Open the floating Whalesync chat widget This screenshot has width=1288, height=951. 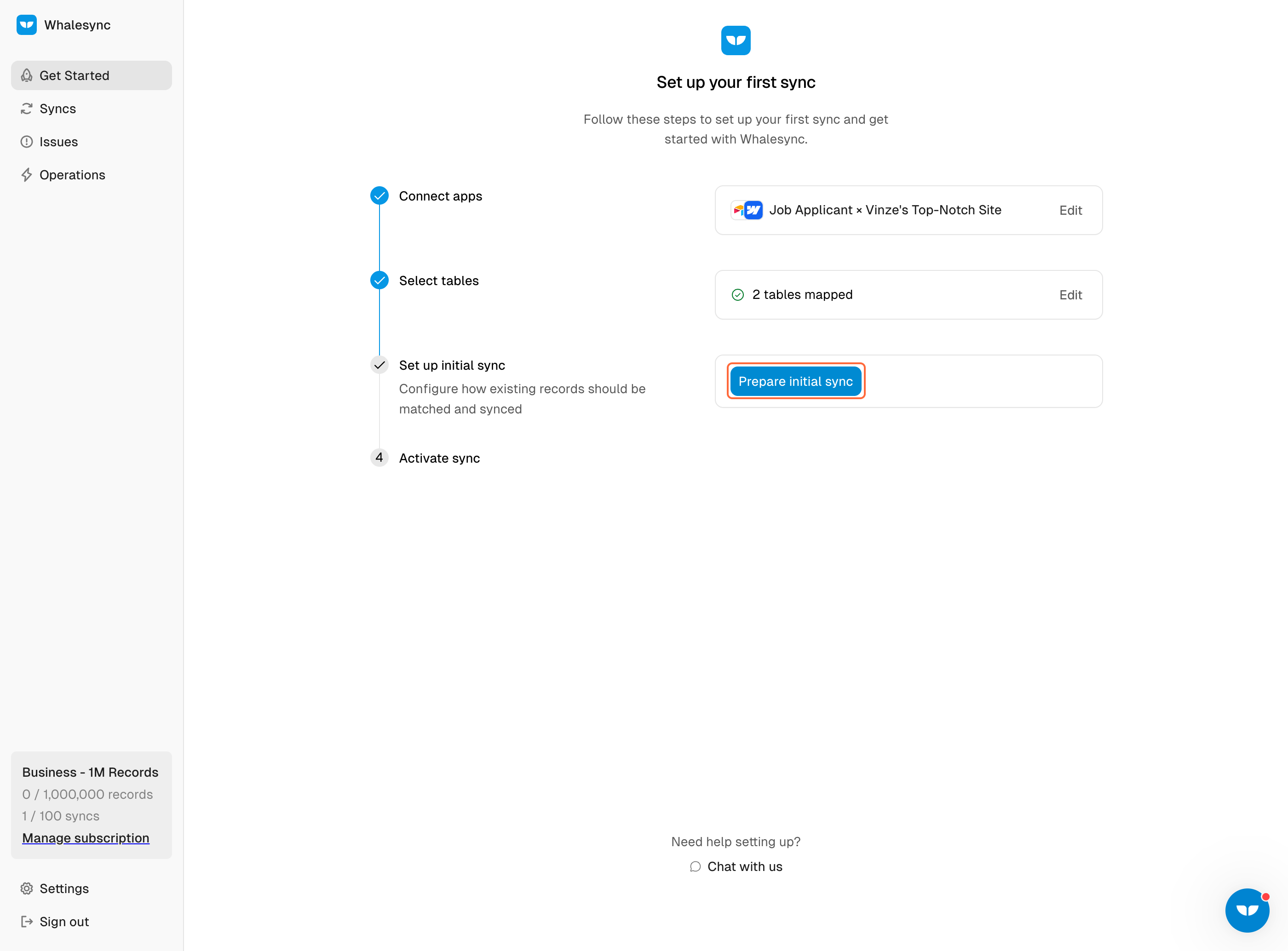(1247, 910)
